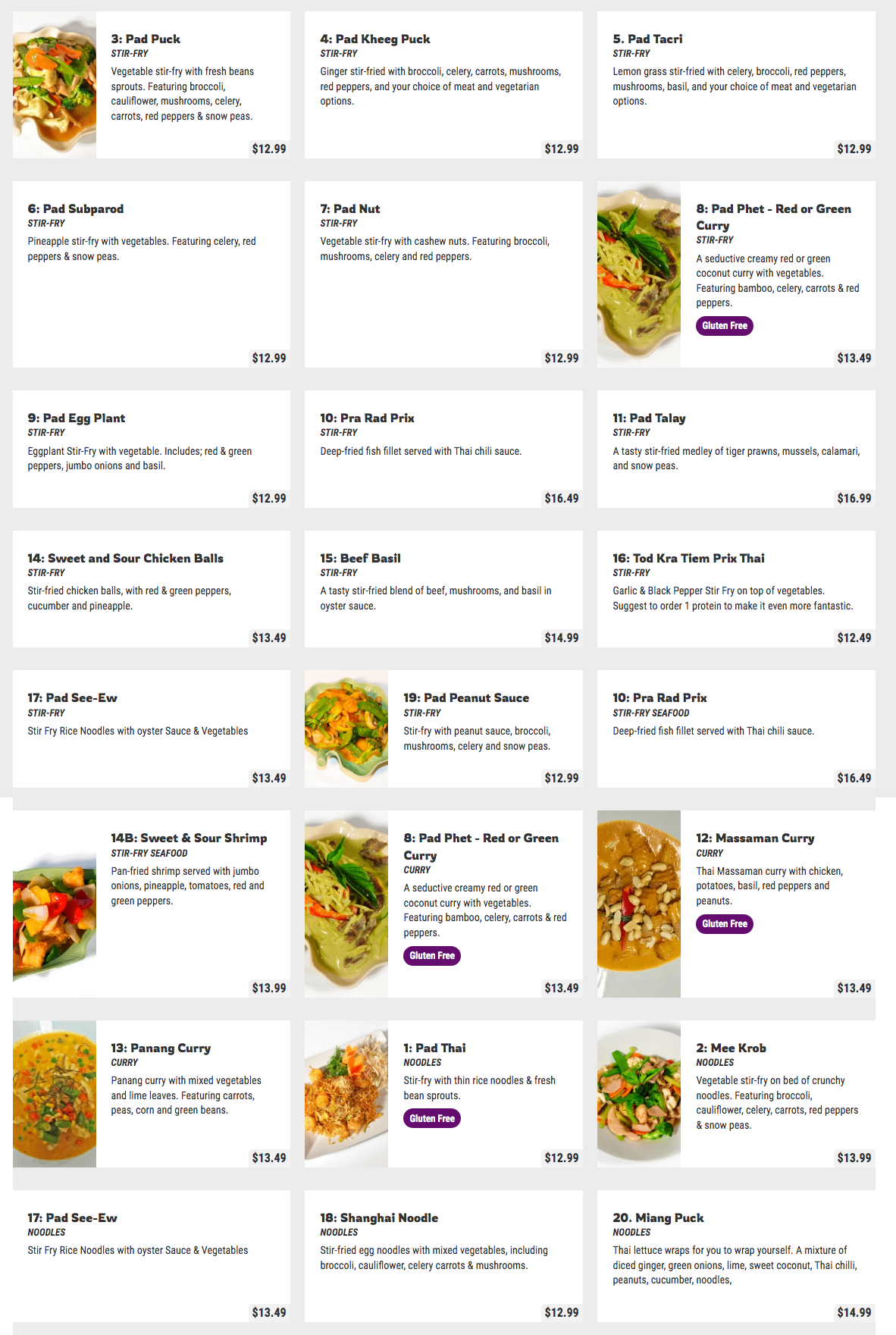Click the Pad Peanut Sauce dish photo
The width and height of the screenshot is (896, 1335).
[x=346, y=729]
